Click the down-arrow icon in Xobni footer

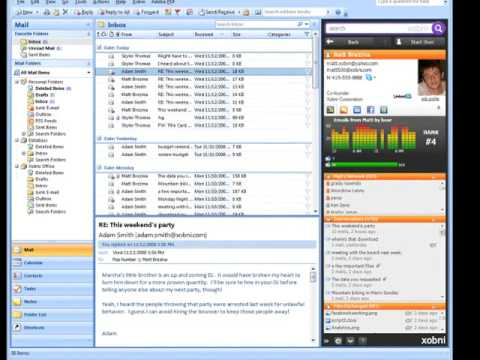coord(350,341)
